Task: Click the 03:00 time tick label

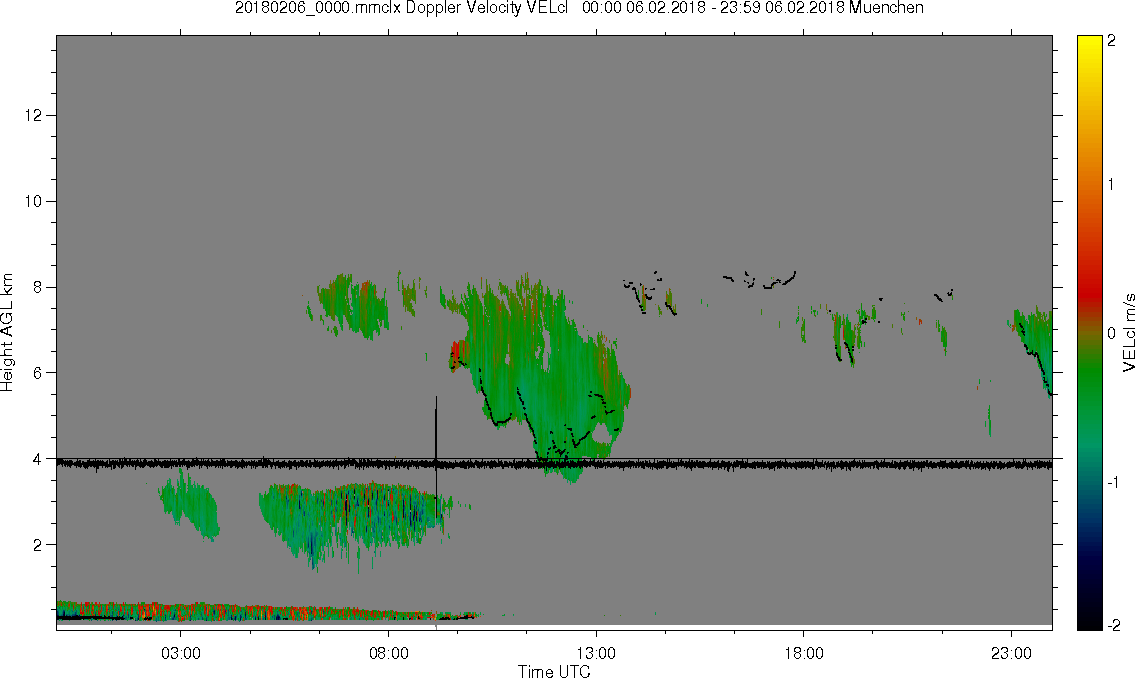Action: 180,653
